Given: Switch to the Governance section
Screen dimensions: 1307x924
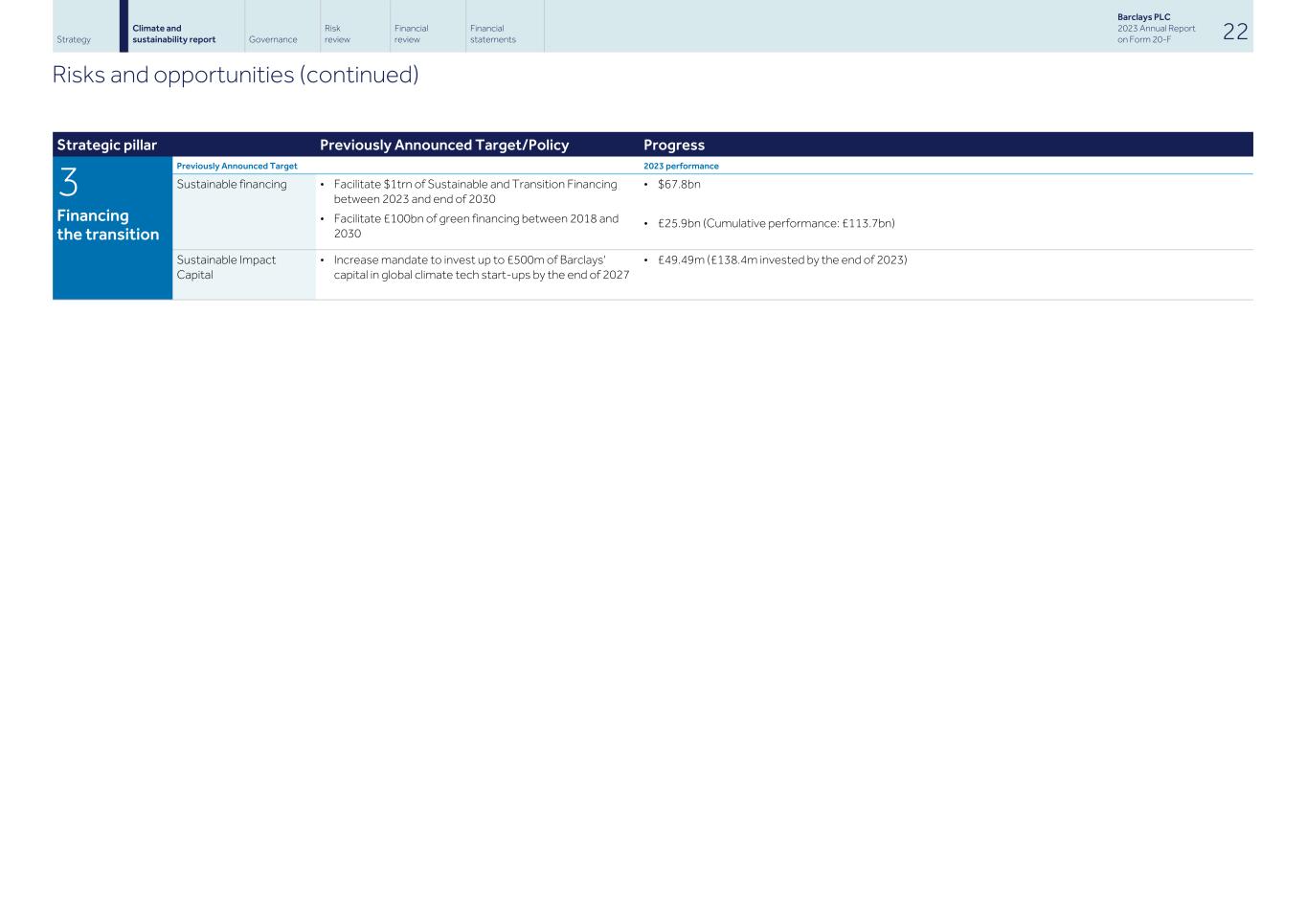Looking at the screenshot, I should (x=273, y=39).
